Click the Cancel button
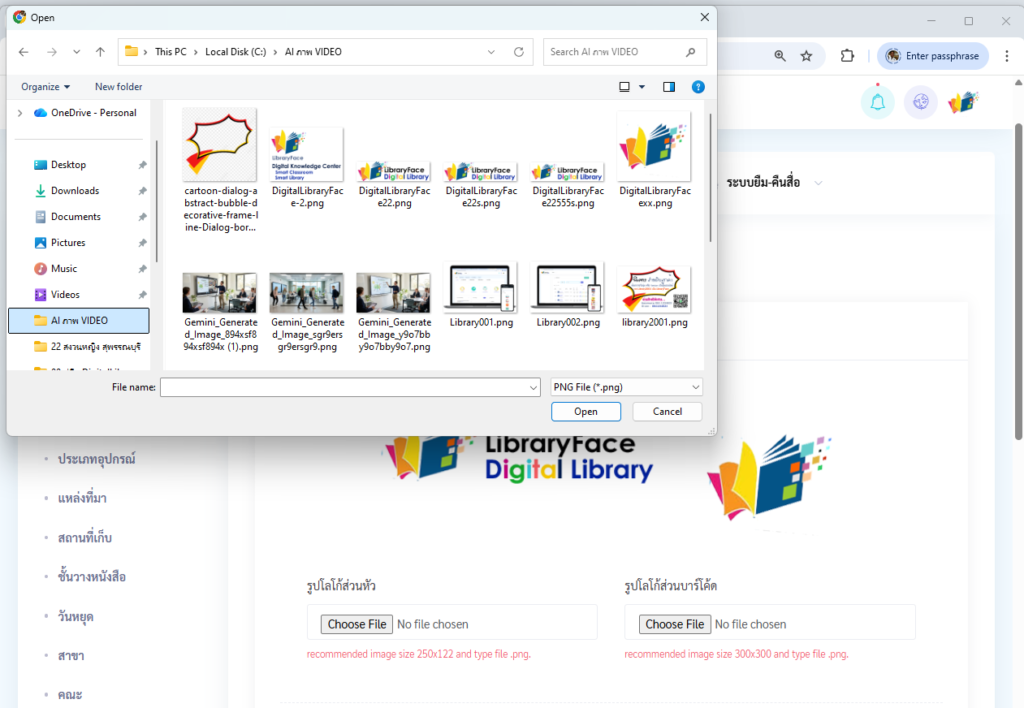The width and height of the screenshot is (1024, 708). pos(667,412)
